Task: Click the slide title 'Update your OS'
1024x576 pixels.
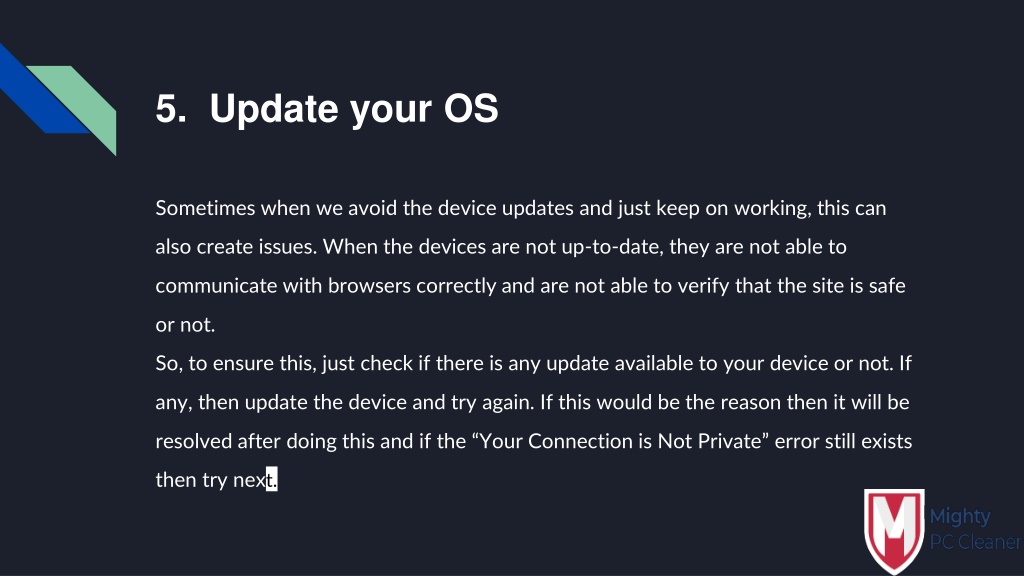Action: pos(353,108)
